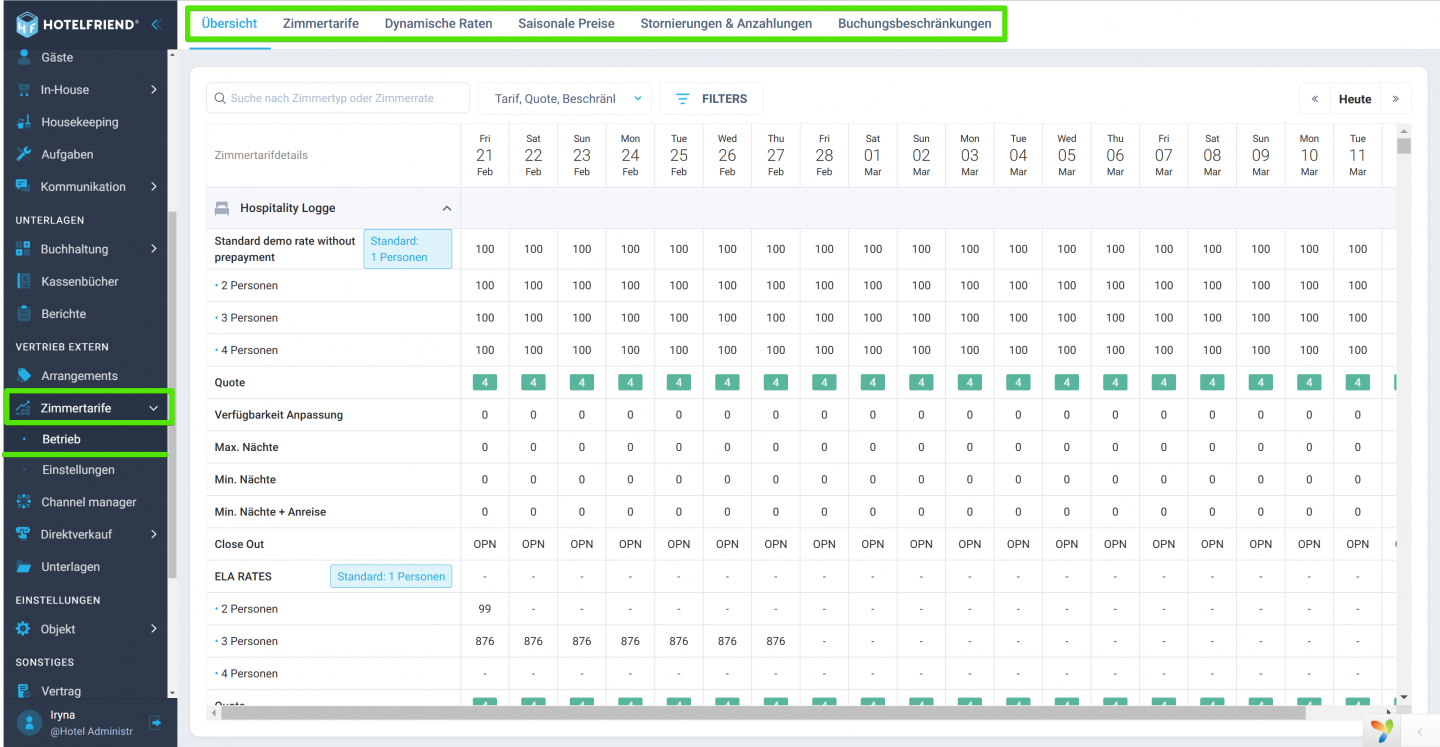Click FILTERS button
The width and height of the screenshot is (1440, 747).
(711, 99)
